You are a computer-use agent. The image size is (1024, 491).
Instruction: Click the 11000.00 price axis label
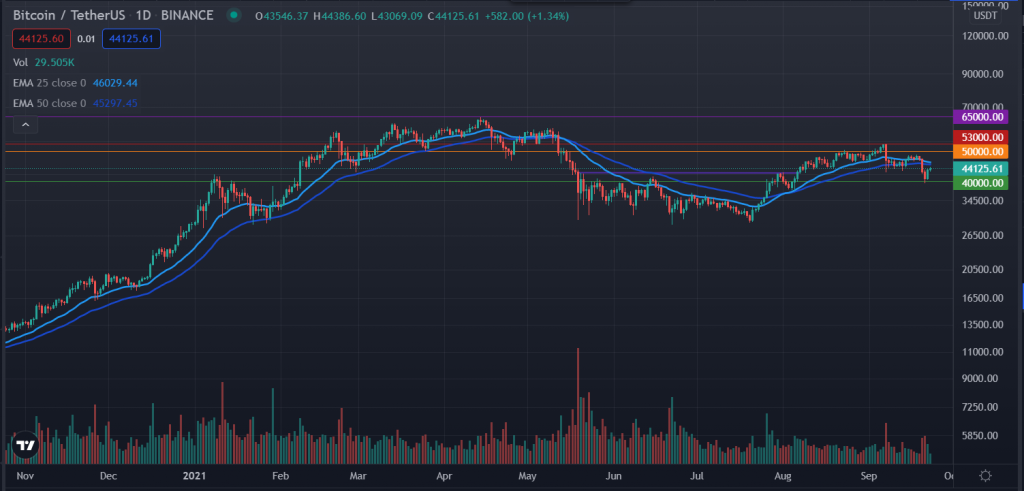tap(982, 352)
